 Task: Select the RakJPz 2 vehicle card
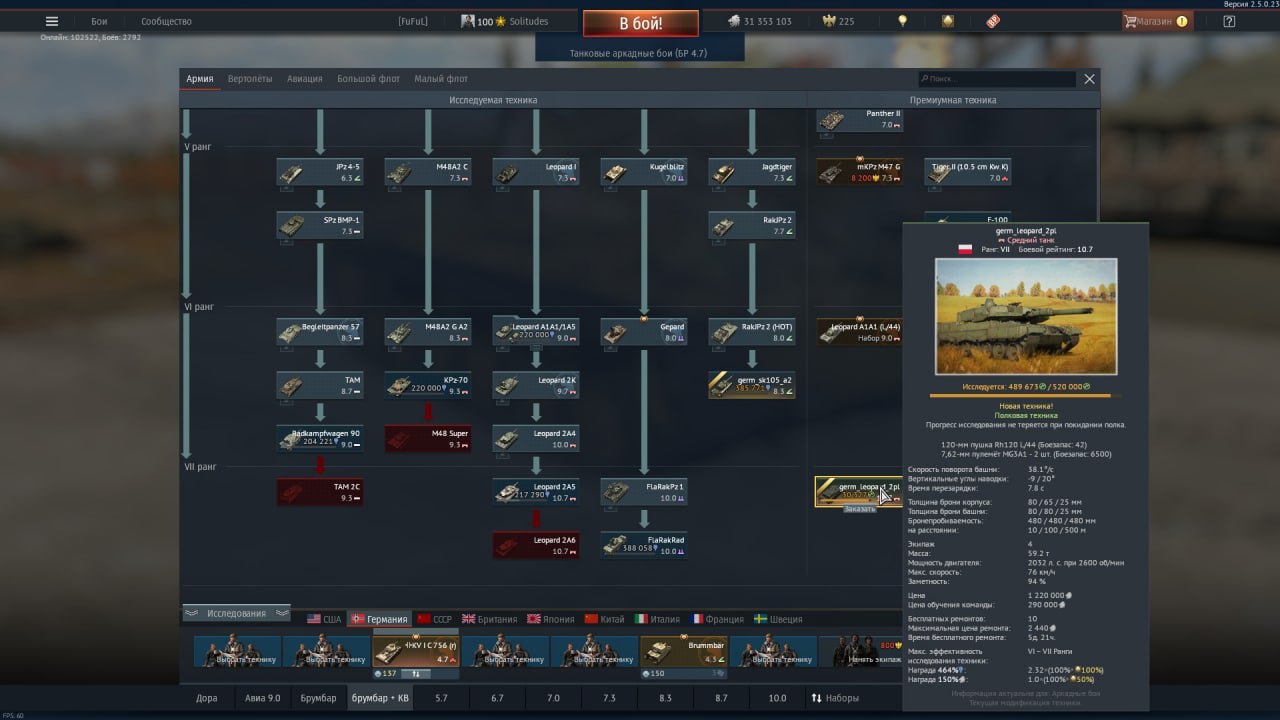tap(752, 225)
